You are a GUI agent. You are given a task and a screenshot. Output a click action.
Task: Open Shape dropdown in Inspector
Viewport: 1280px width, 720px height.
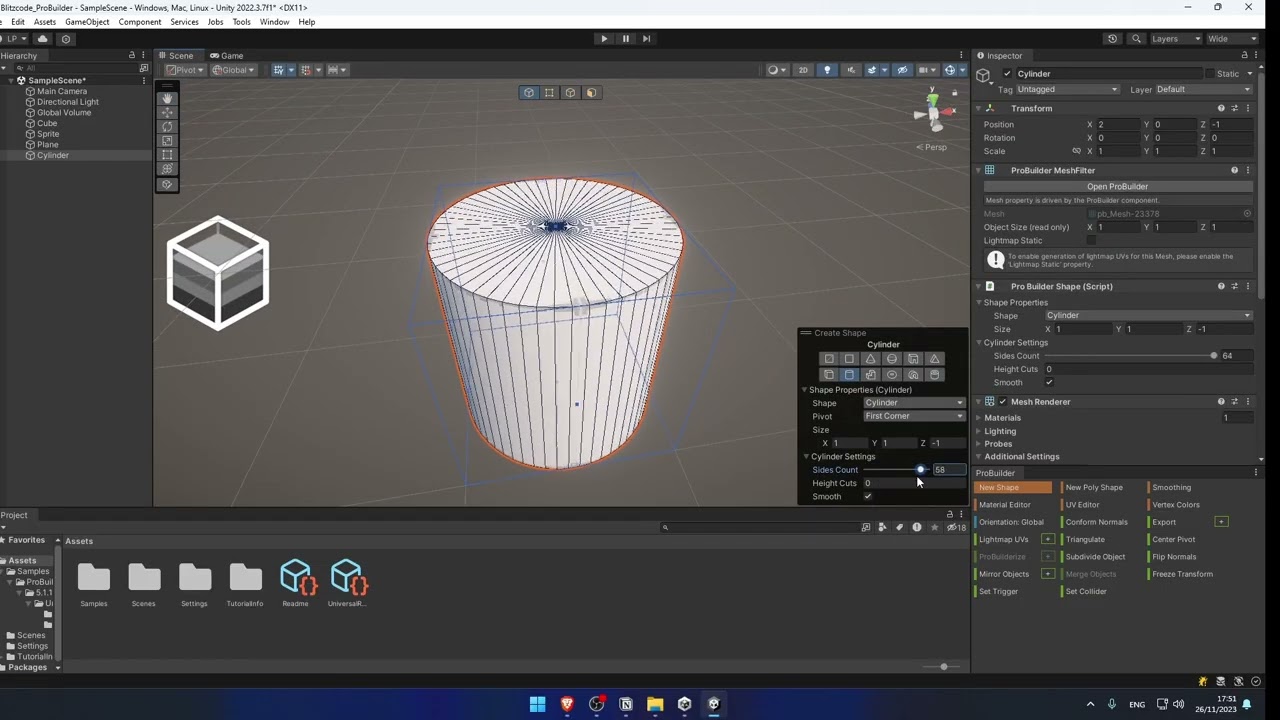[1148, 316]
